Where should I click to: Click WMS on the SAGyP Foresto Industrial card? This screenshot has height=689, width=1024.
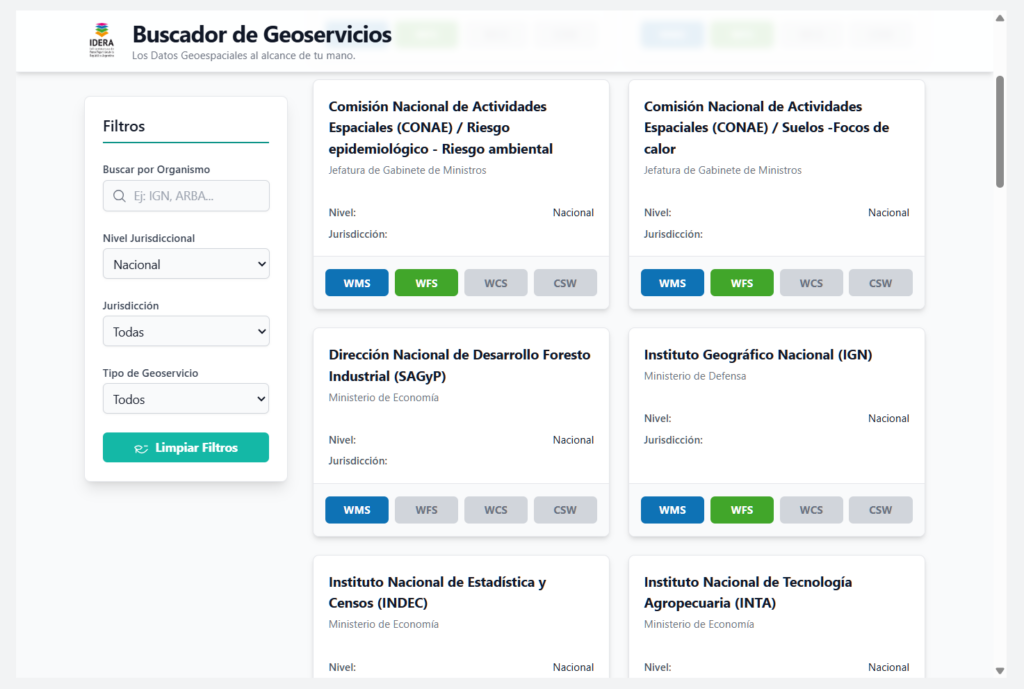(356, 510)
